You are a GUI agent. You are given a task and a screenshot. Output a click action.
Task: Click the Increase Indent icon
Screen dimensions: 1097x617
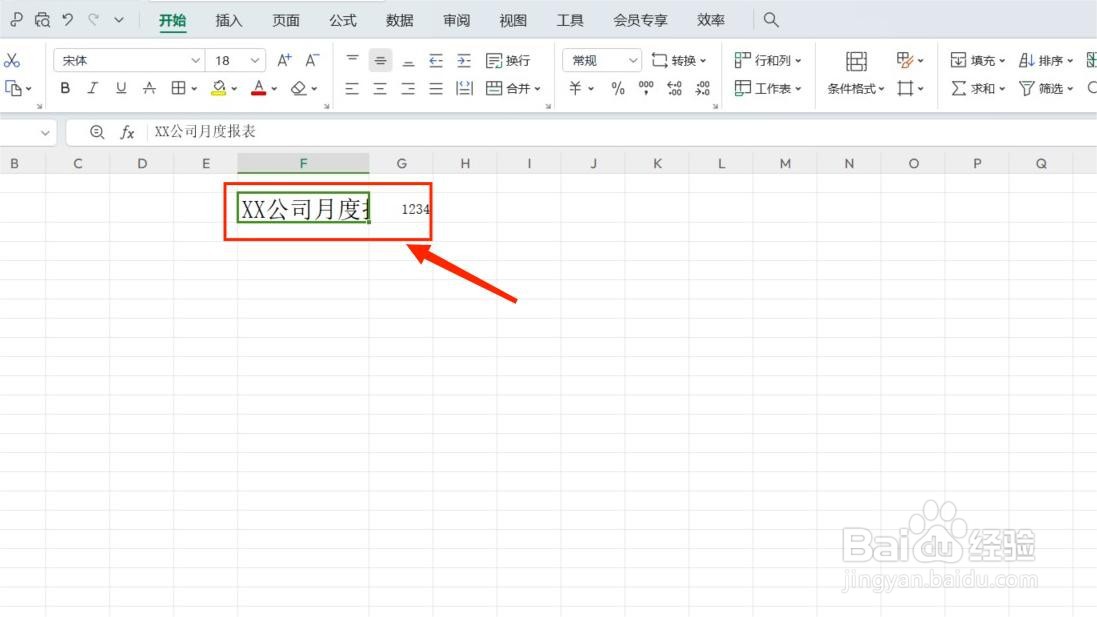point(464,61)
